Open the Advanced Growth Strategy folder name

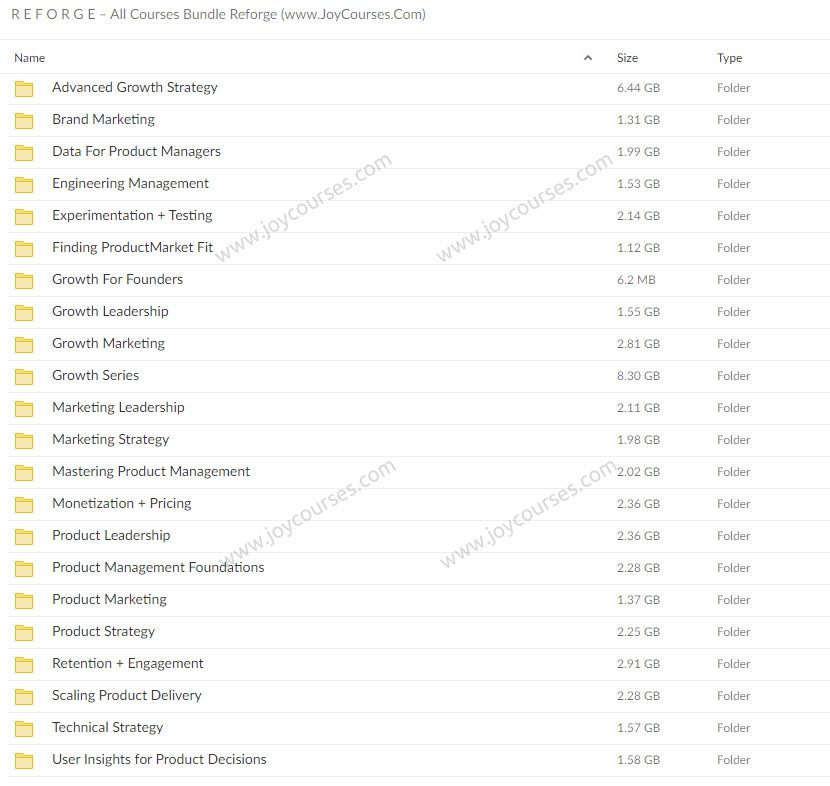(x=134, y=87)
